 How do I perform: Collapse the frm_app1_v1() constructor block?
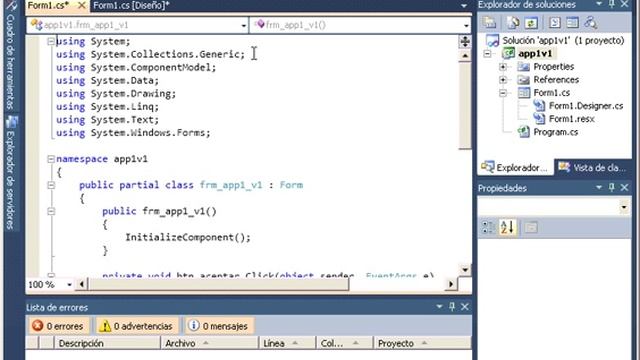tap(51, 211)
